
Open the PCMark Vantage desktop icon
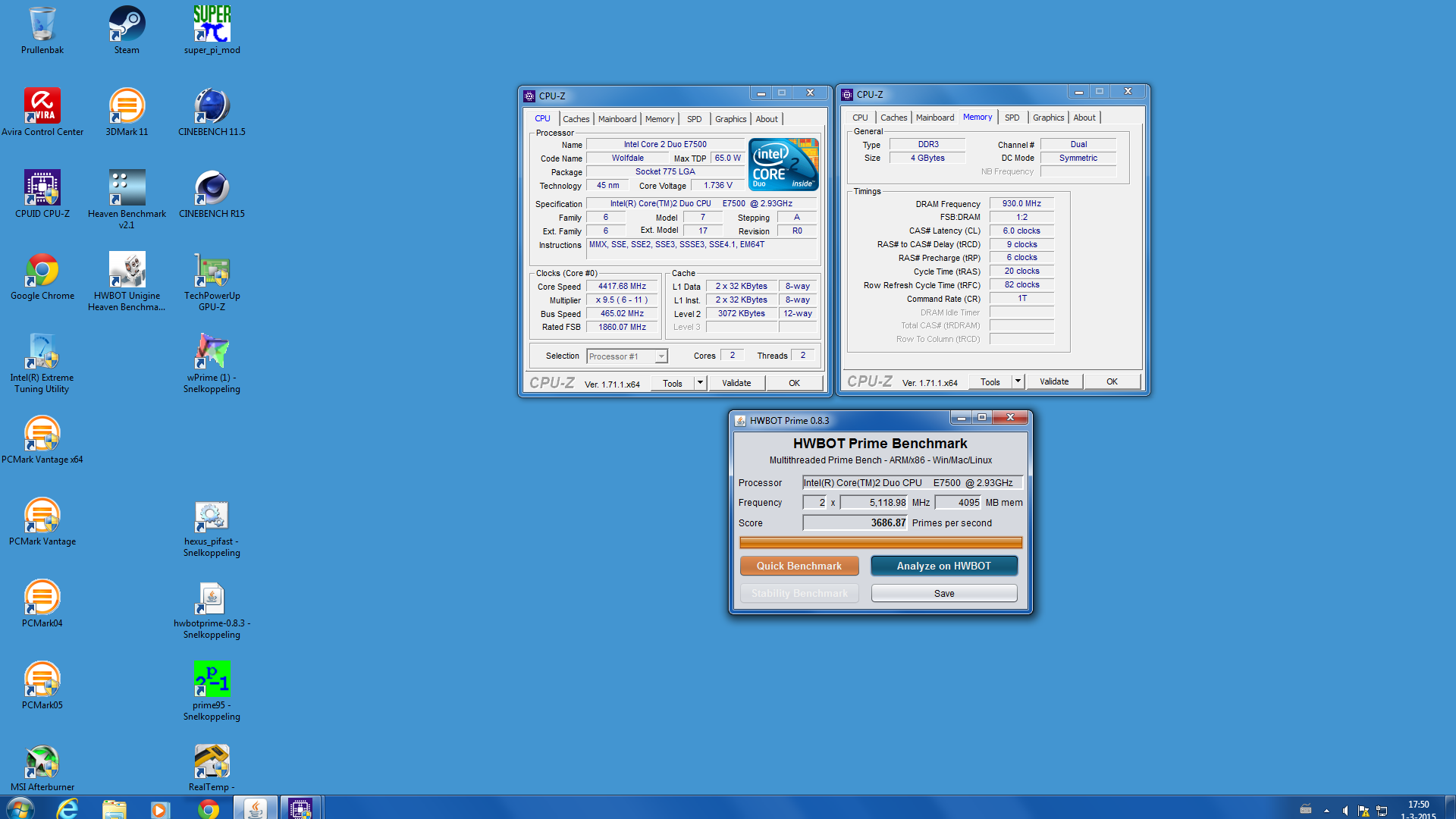point(42,522)
